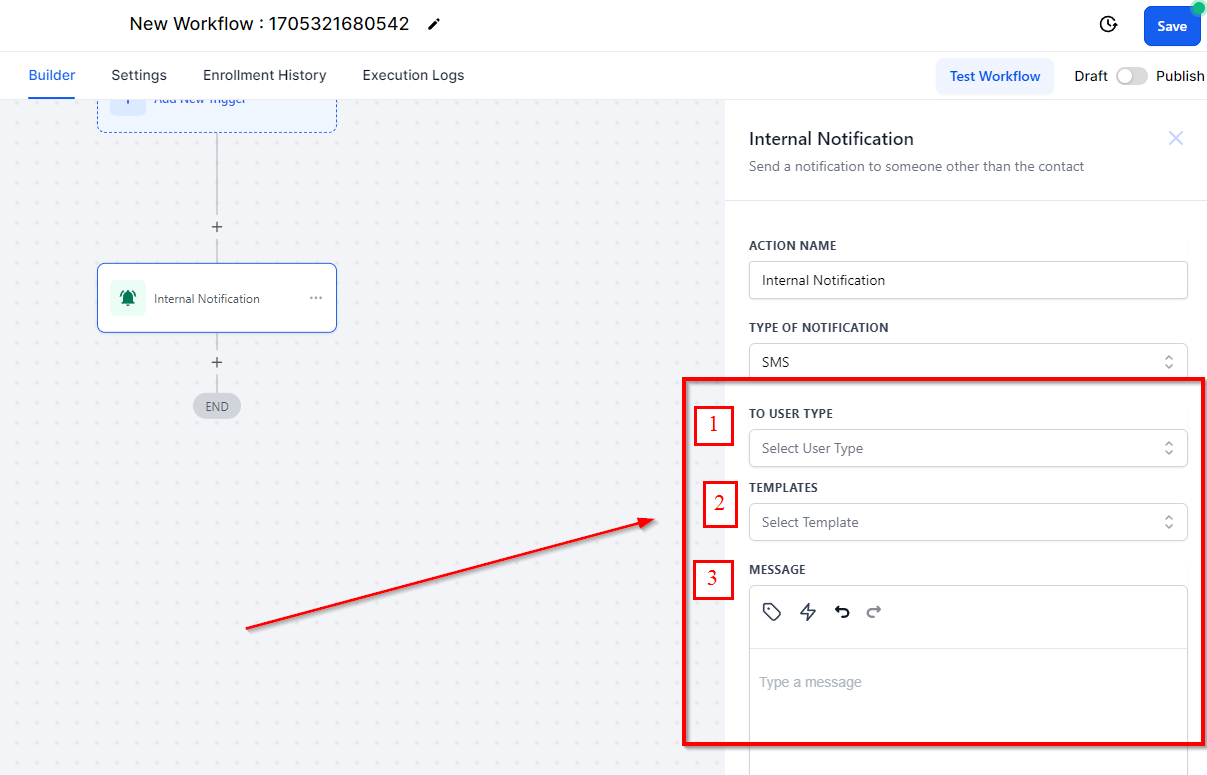Select the Internal Notification node
Viewport: 1207px width, 775px height.
217,298
